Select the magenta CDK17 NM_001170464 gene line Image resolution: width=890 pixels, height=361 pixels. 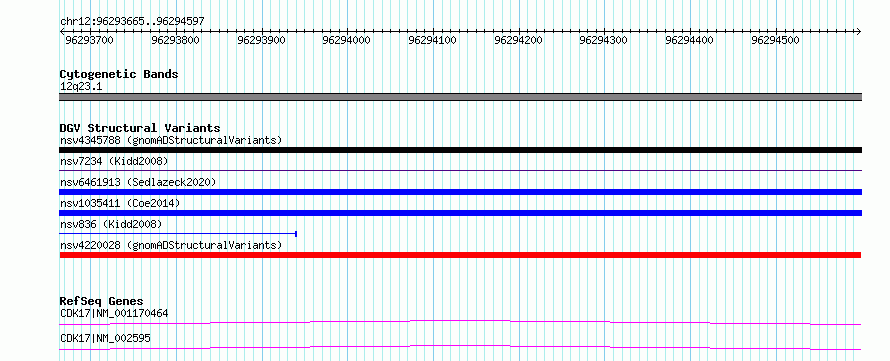pos(460,322)
